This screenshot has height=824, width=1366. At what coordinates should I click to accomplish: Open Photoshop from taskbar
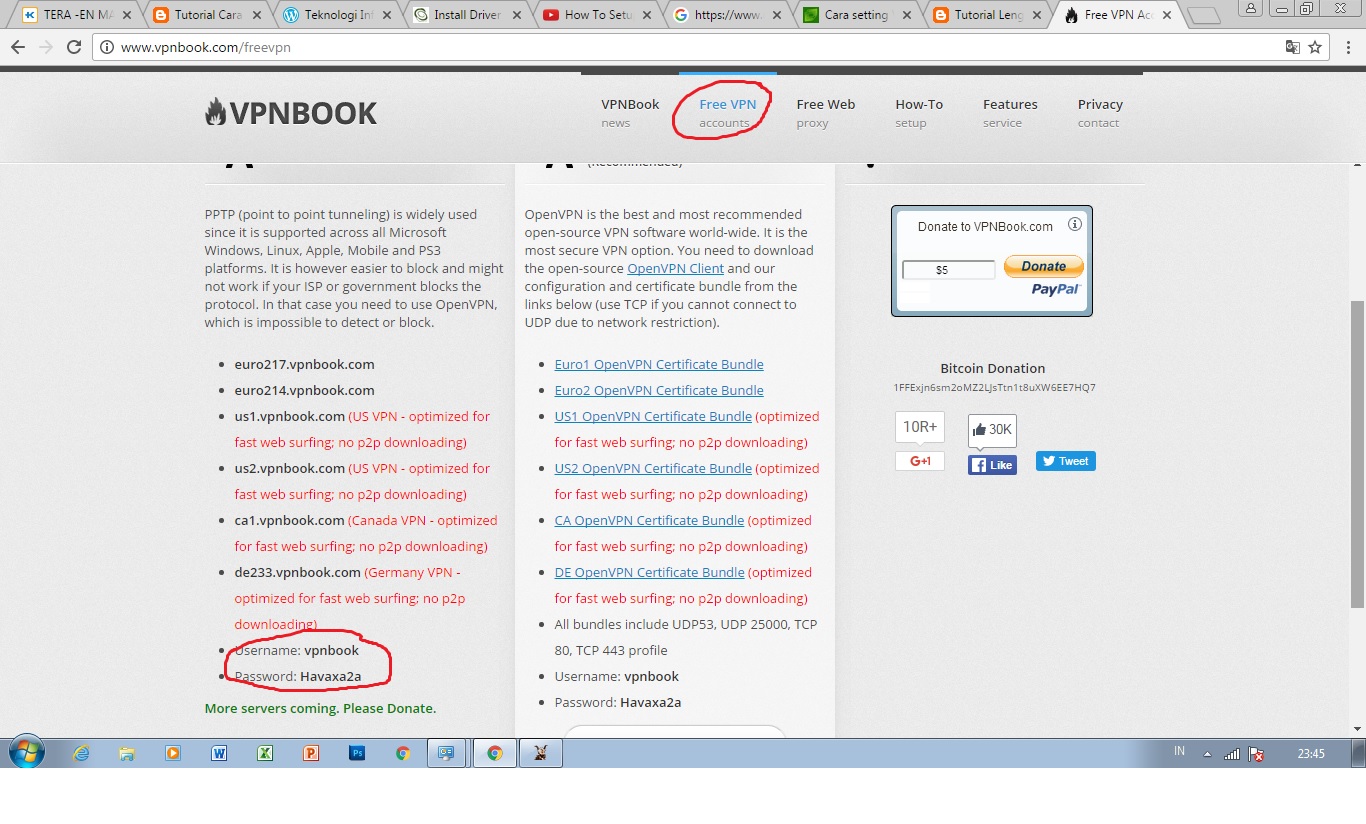tap(357, 754)
